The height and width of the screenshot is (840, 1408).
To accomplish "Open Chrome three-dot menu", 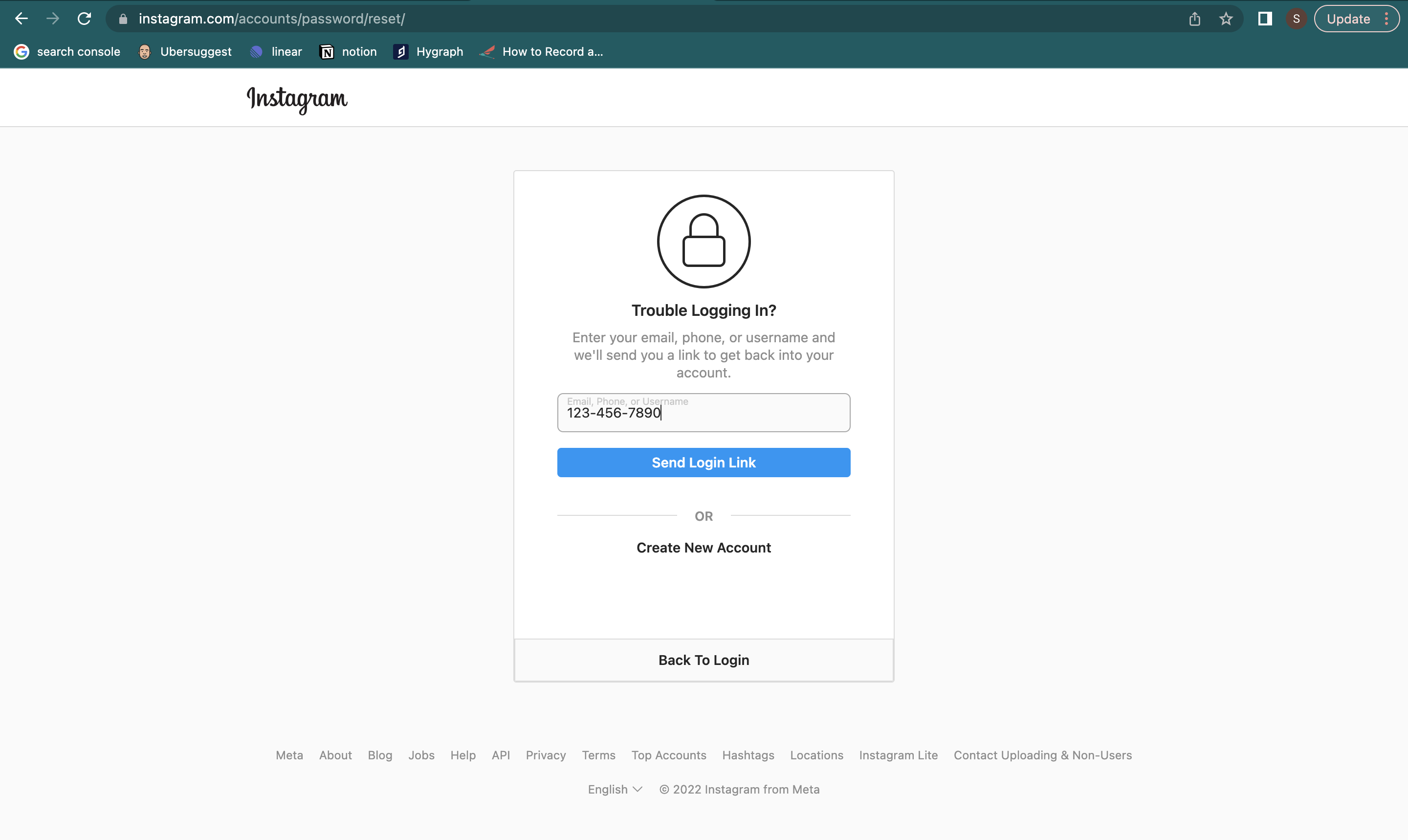I will click(x=1386, y=19).
